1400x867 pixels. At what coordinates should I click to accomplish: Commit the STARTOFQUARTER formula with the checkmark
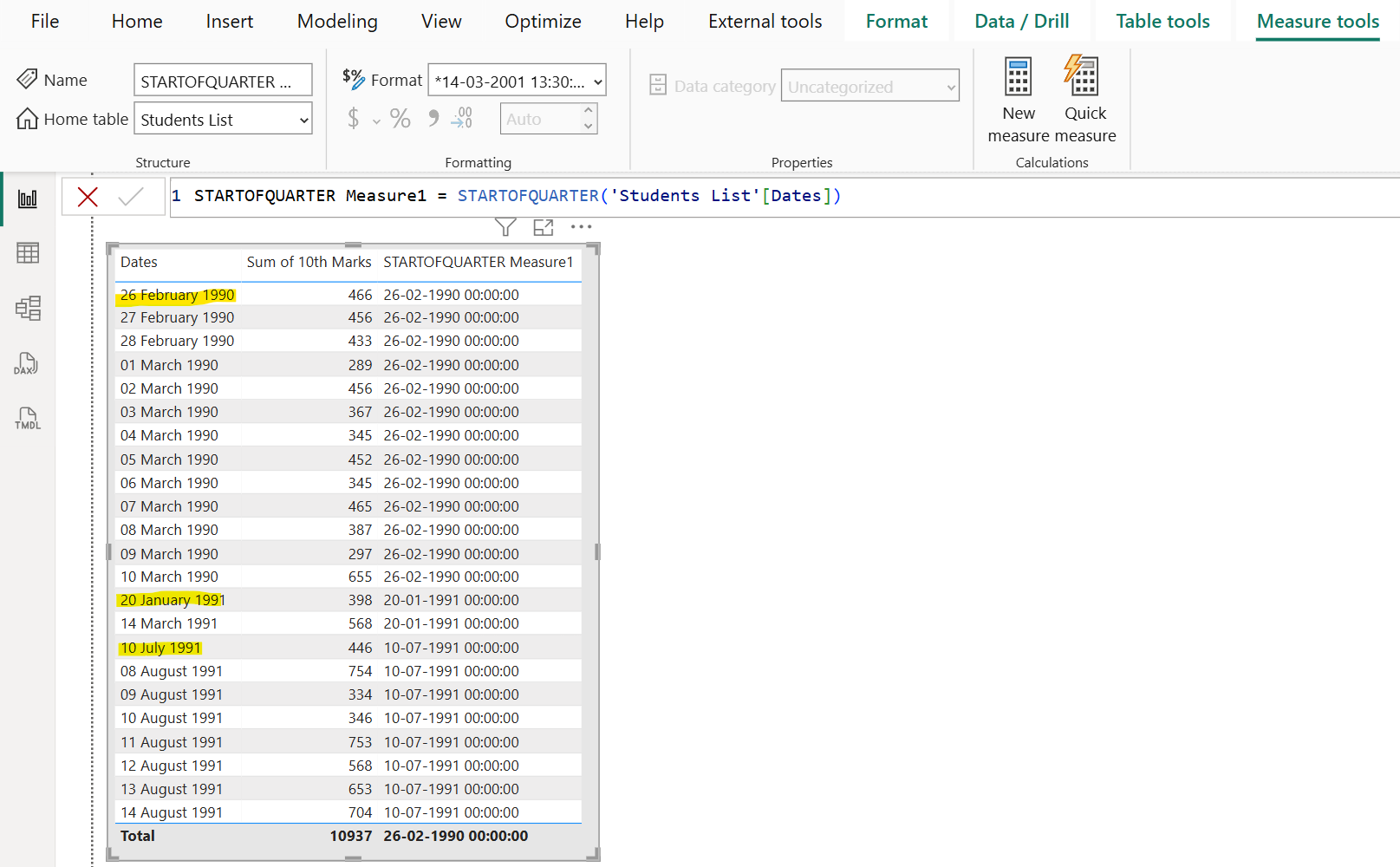point(132,196)
